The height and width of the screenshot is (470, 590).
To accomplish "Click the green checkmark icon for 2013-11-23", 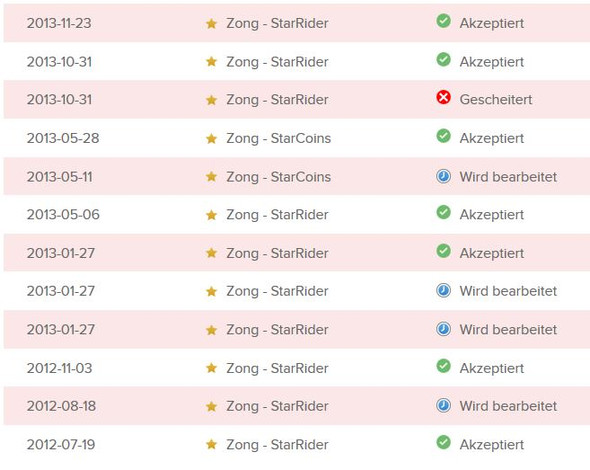I will (443, 21).
